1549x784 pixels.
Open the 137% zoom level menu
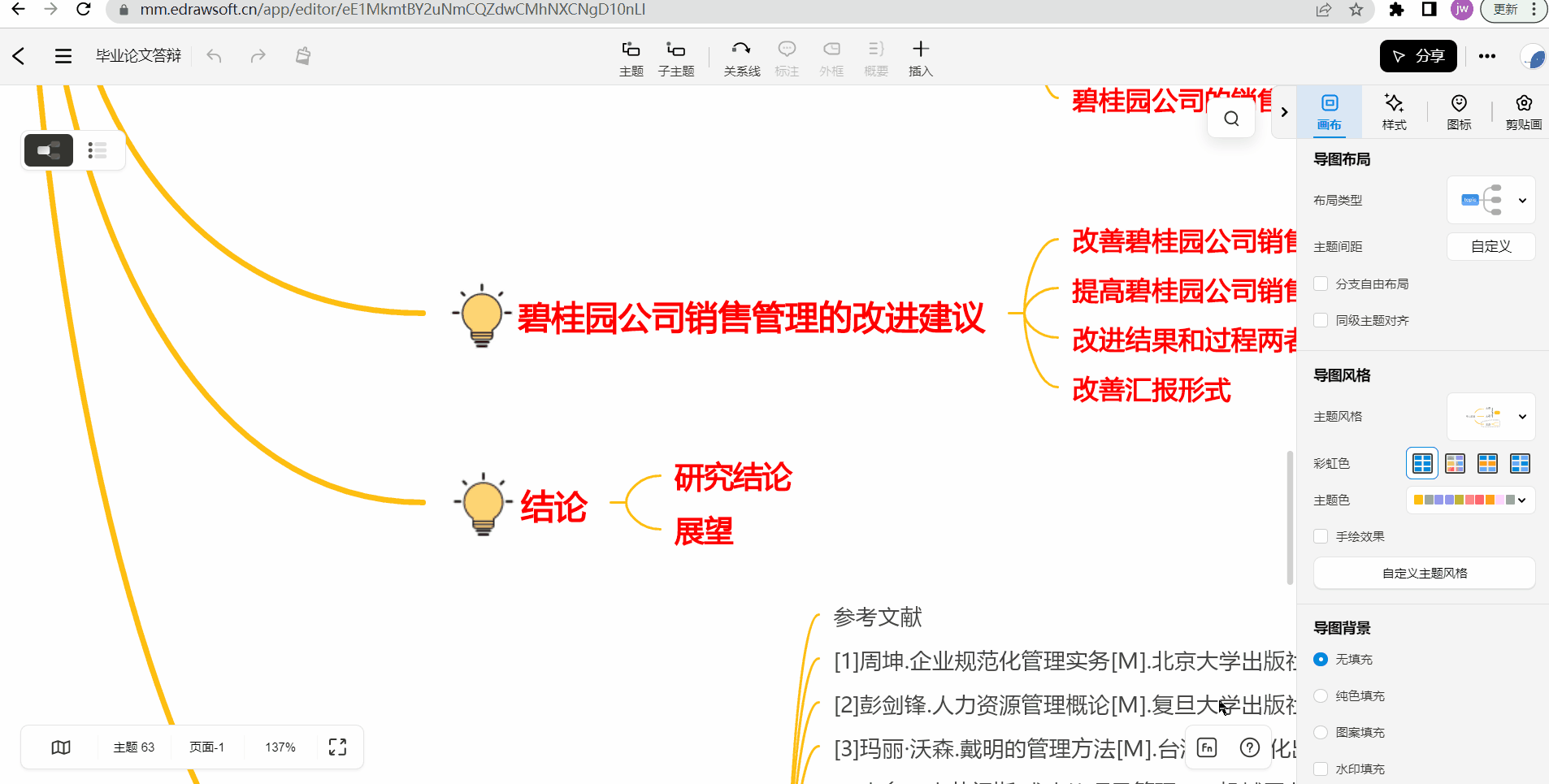[280, 747]
